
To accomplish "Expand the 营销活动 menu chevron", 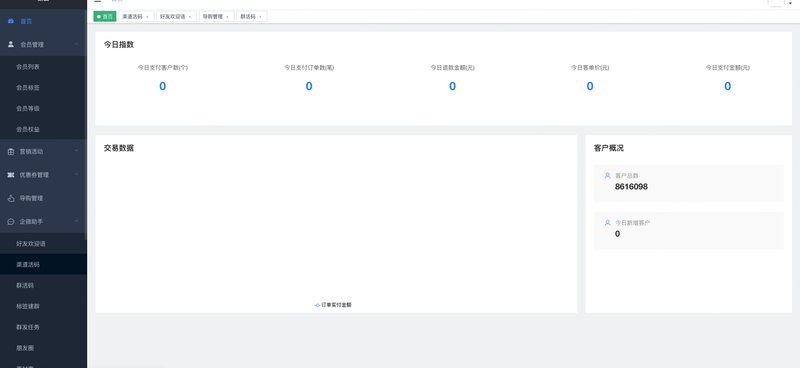I will (x=76, y=151).
